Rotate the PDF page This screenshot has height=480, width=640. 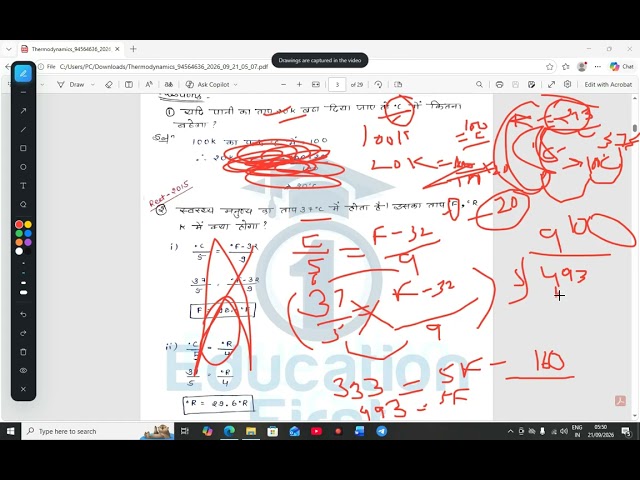[378, 84]
